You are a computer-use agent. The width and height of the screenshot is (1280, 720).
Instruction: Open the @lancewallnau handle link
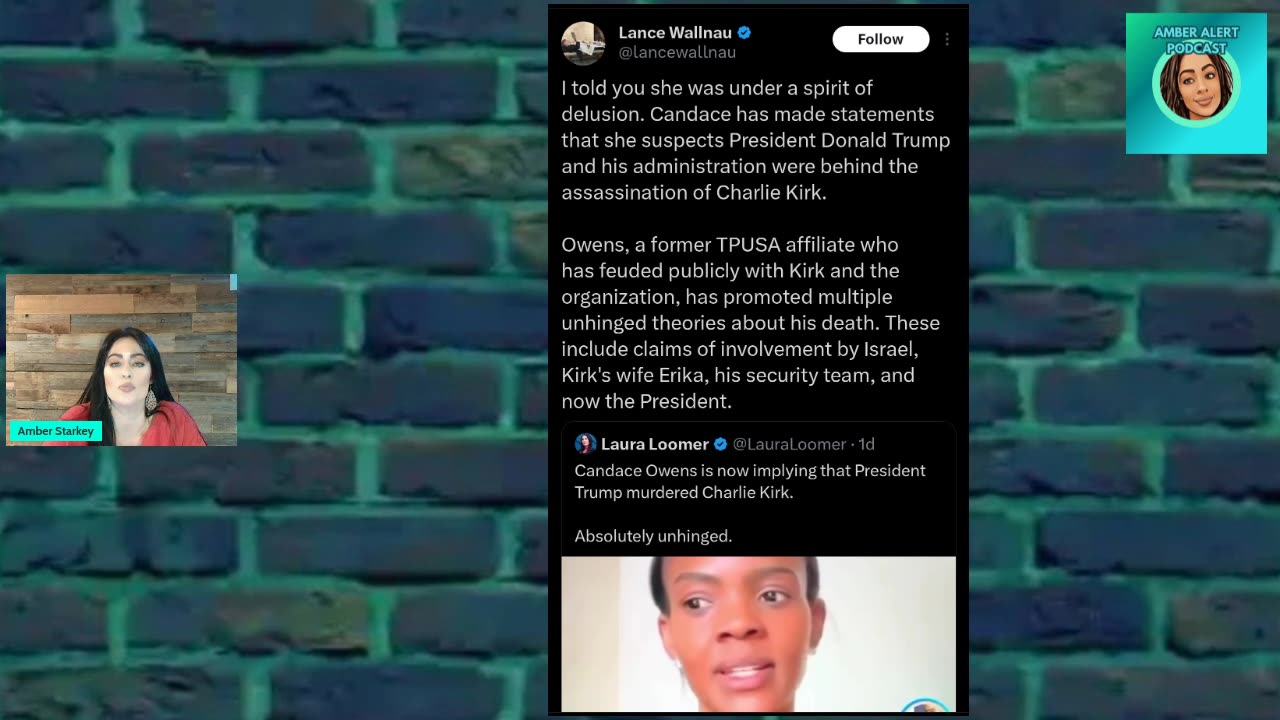(x=677, y=52)
